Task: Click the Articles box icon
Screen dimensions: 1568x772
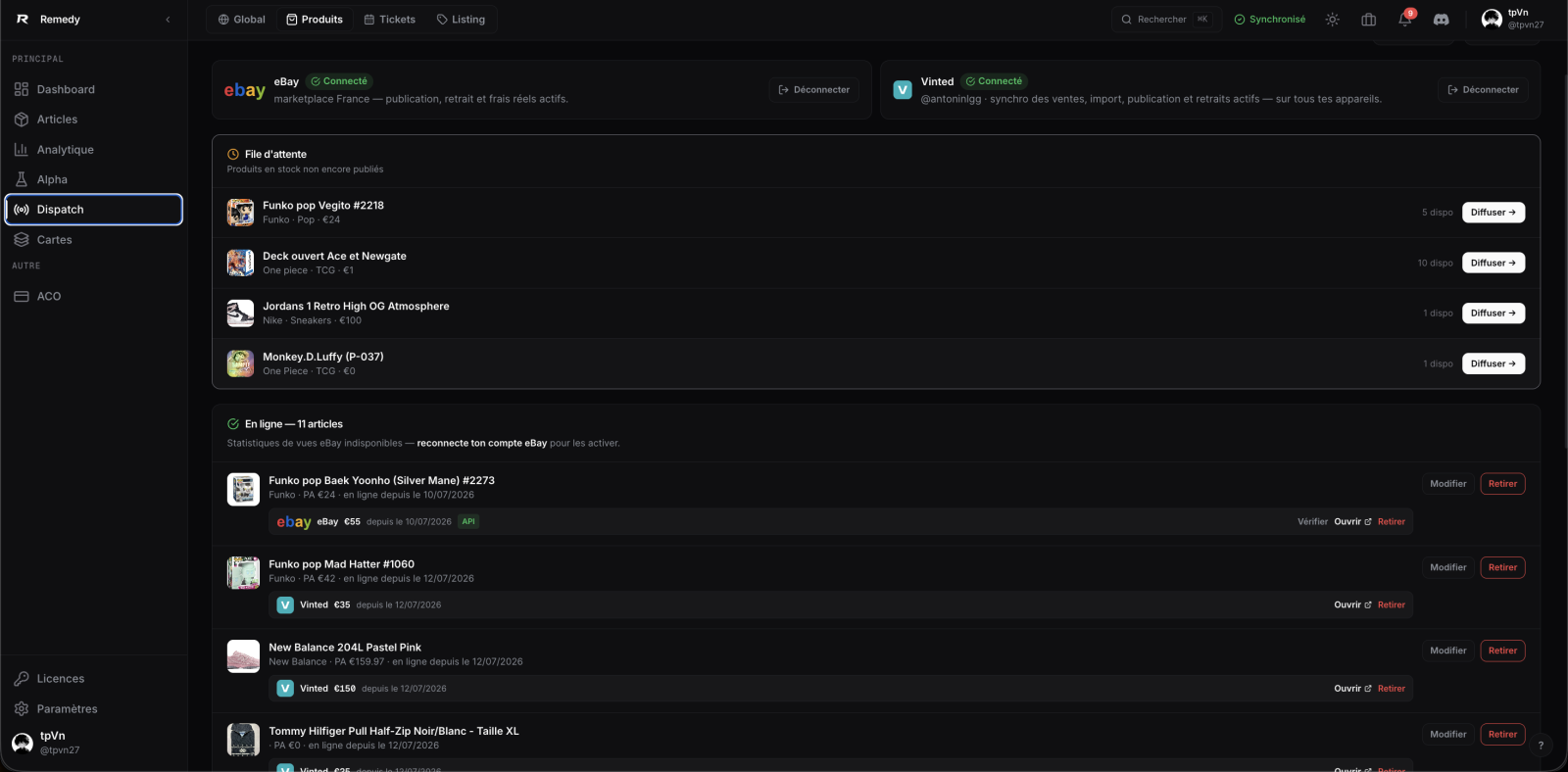Action: (22, 120)
